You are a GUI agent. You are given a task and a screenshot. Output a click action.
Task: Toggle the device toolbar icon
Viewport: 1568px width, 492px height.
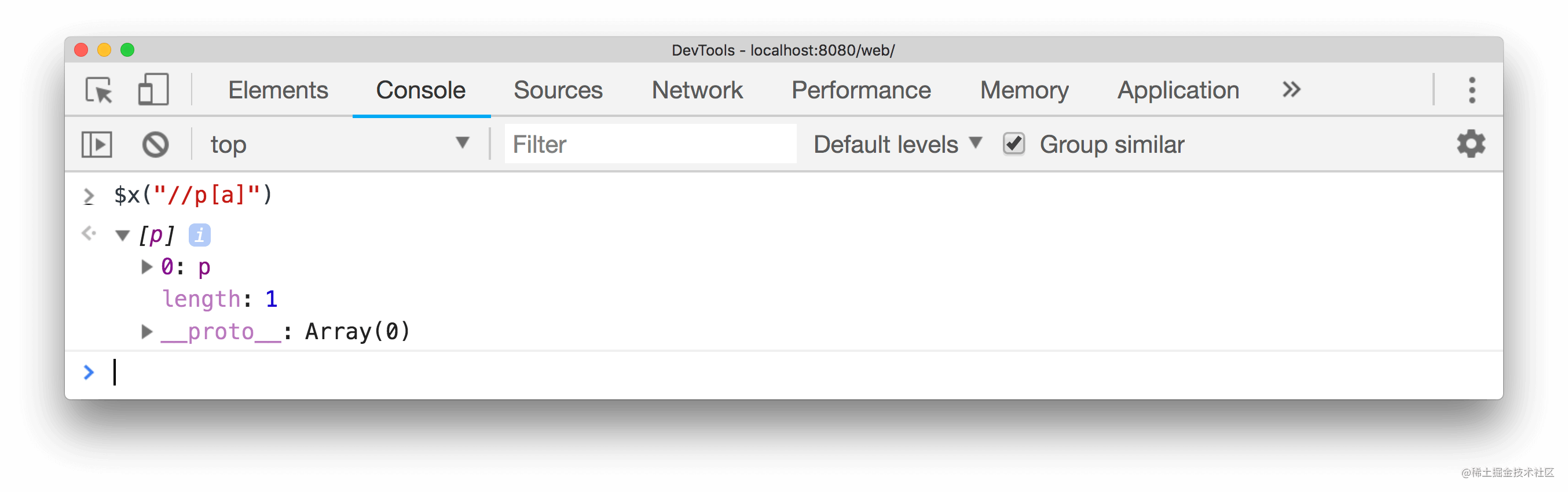153,90
